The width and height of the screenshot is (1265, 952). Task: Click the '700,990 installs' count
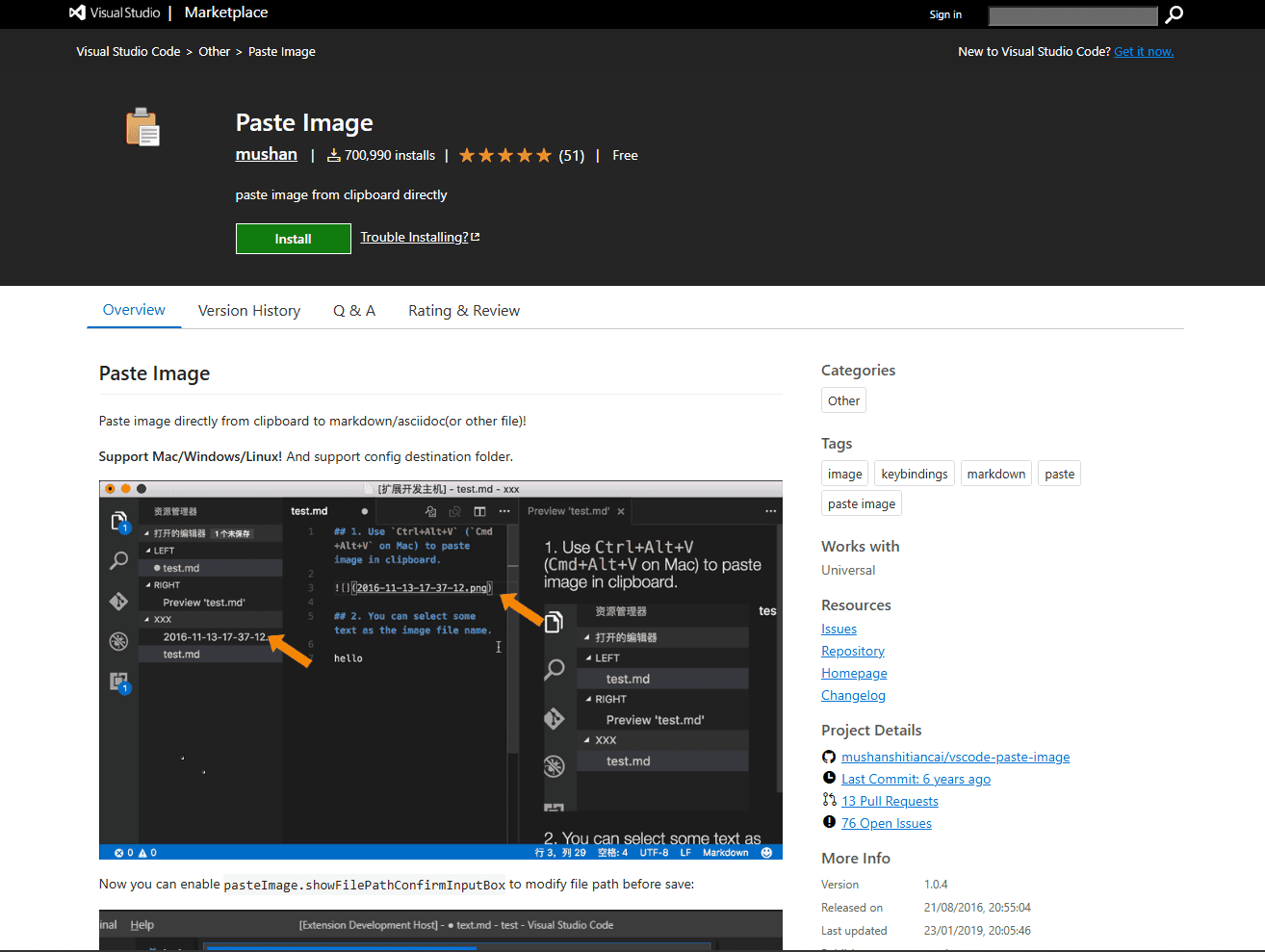381,155
